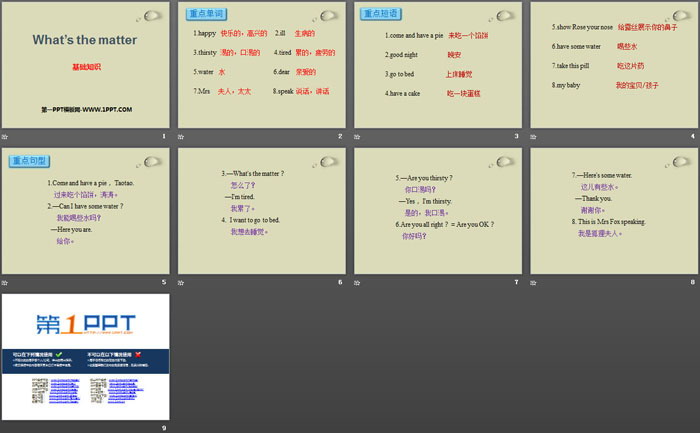Click the animation star icon under slide 6

pos(181,282)
